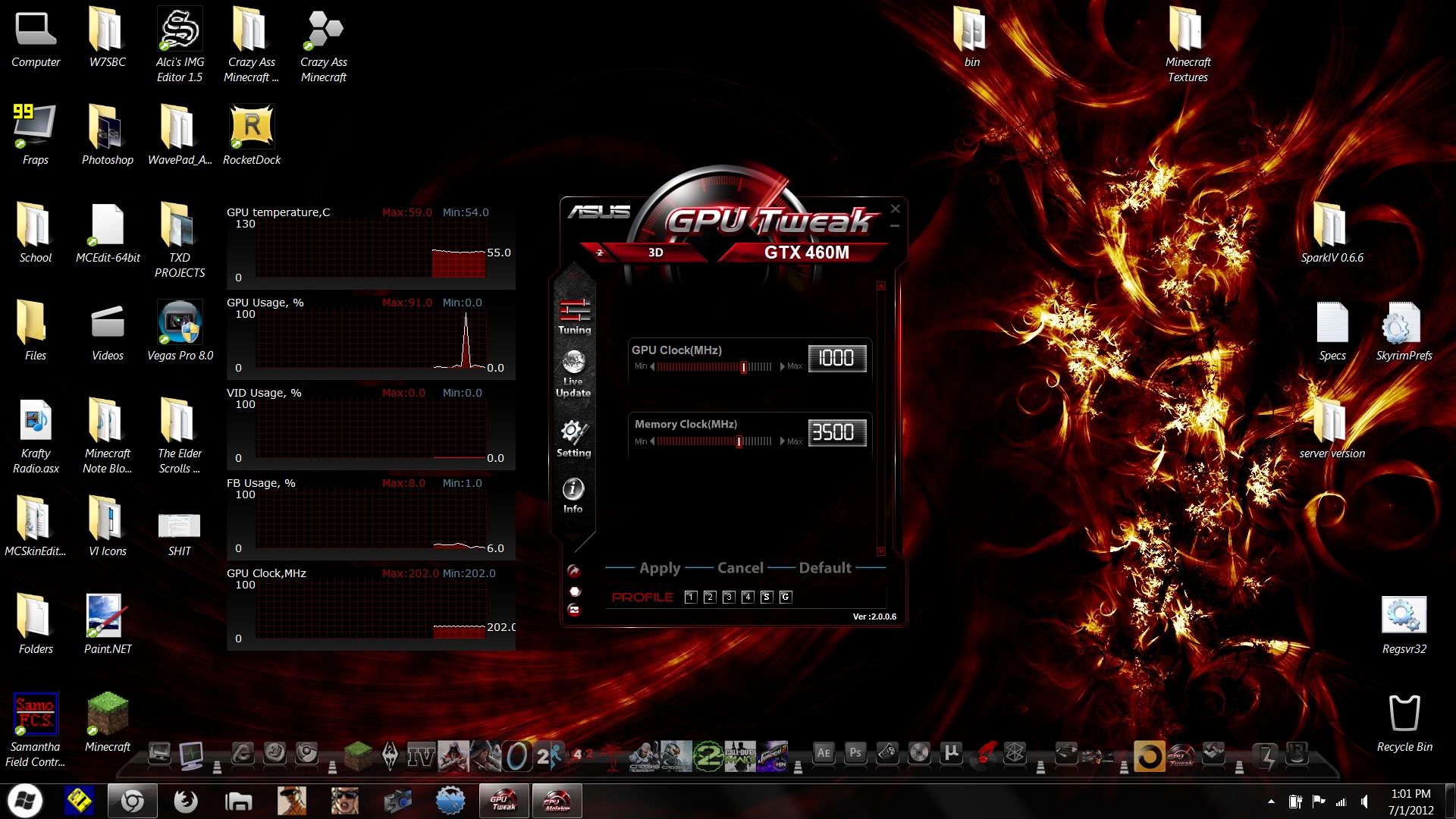Increase Memory Clock with the Max arrow
This screenshot has width=1456, height=819.
782,442
